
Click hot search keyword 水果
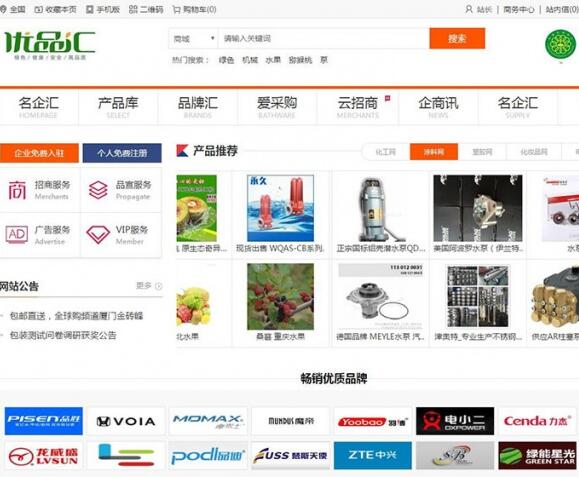[273, 60]
